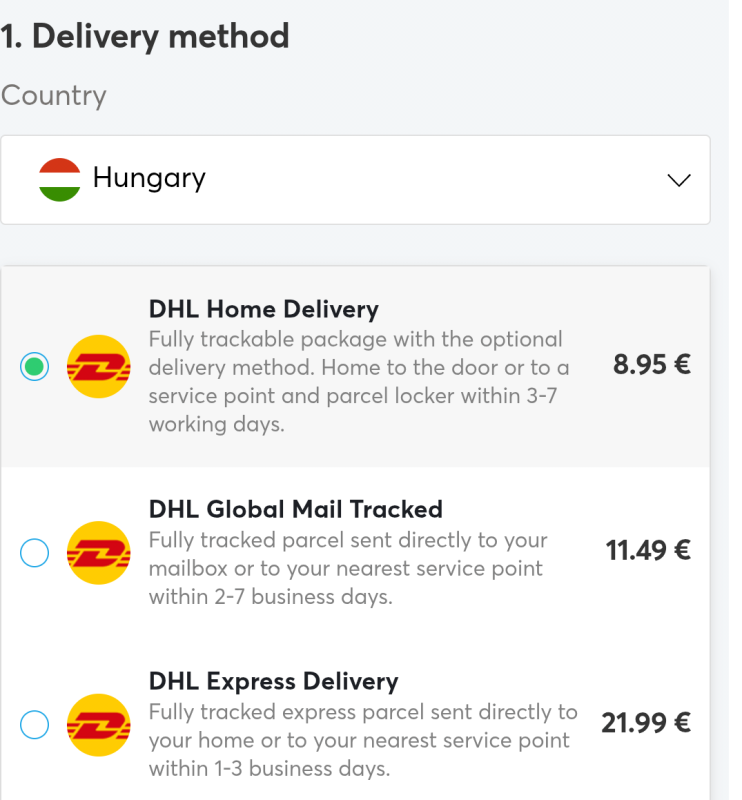Click the DHL Express Delivery heading
This screenshot has height=800, width=742.
[x=274, y=682]
